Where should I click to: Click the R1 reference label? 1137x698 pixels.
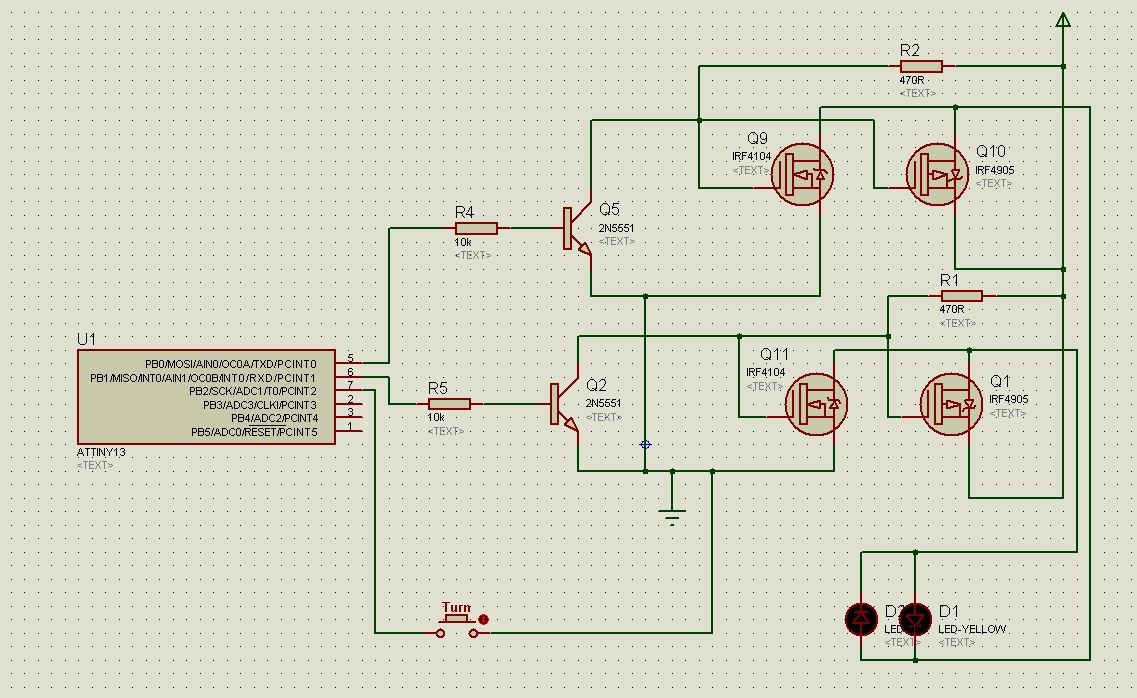[x=949, y=280]
